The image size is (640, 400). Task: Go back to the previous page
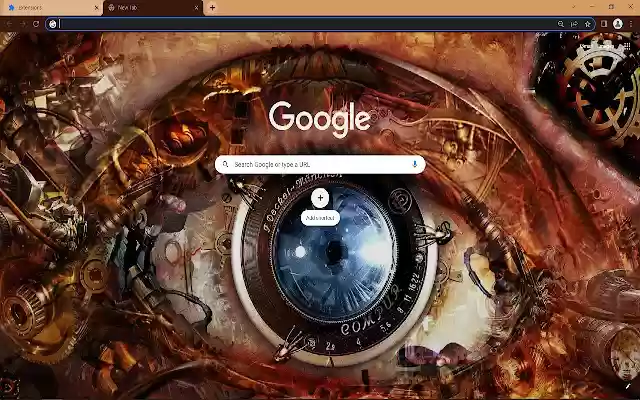pos(9,24)
